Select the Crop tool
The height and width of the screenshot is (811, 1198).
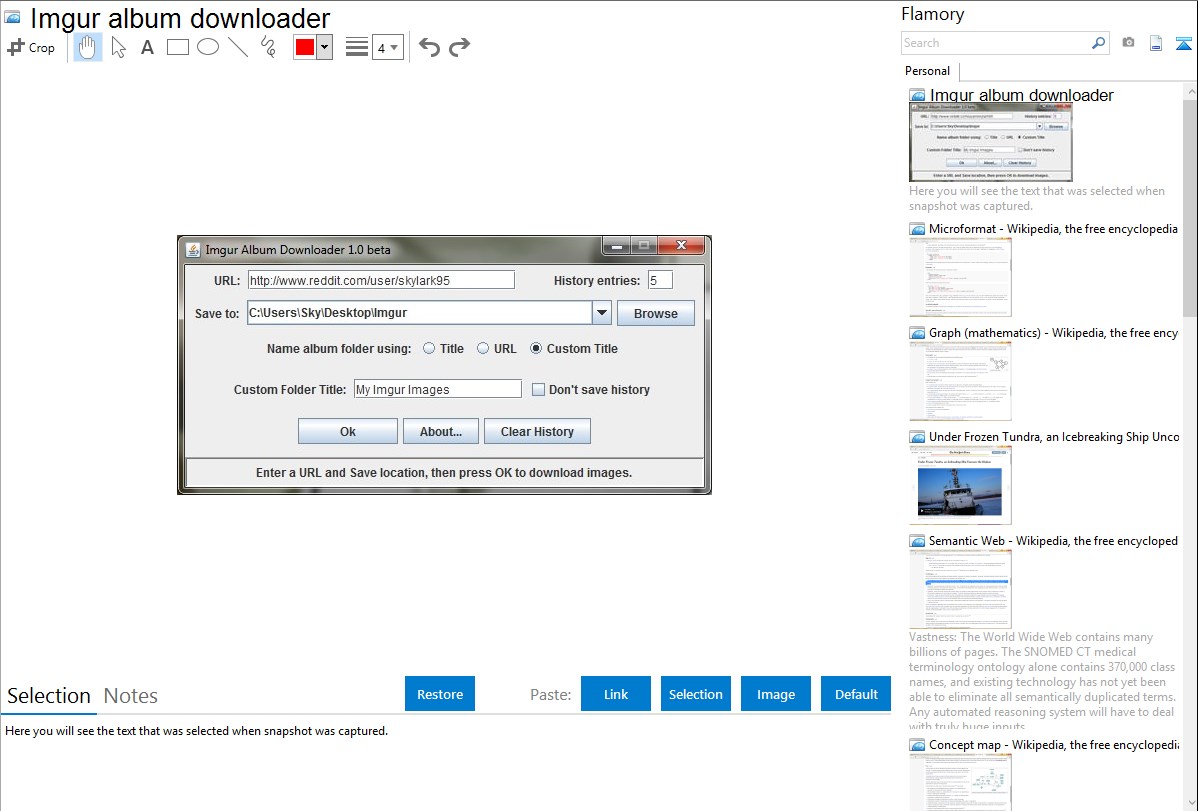pyautogui.click(x=31, y=47)
